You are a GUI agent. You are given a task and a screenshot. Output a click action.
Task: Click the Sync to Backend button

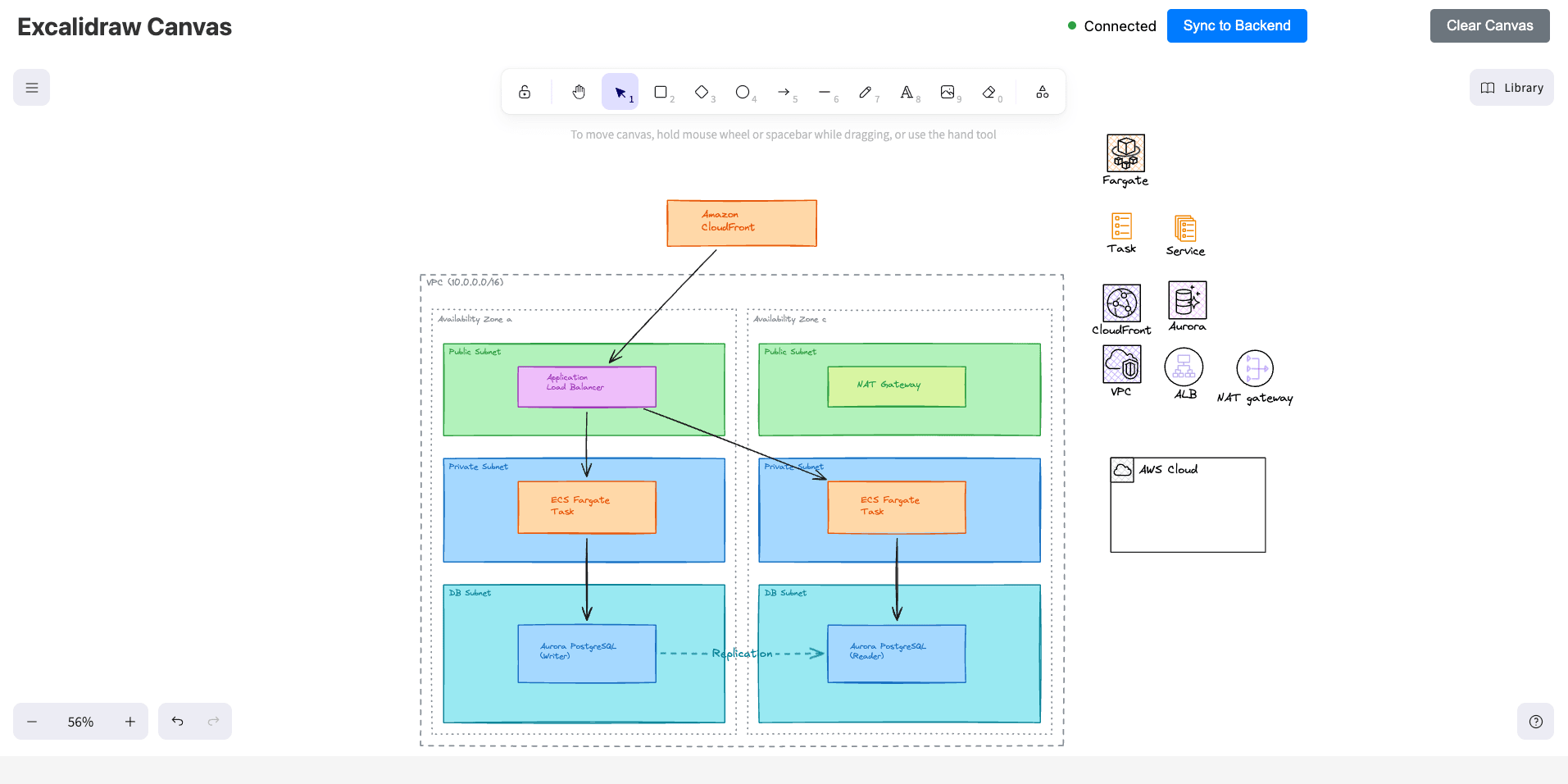1236,25
